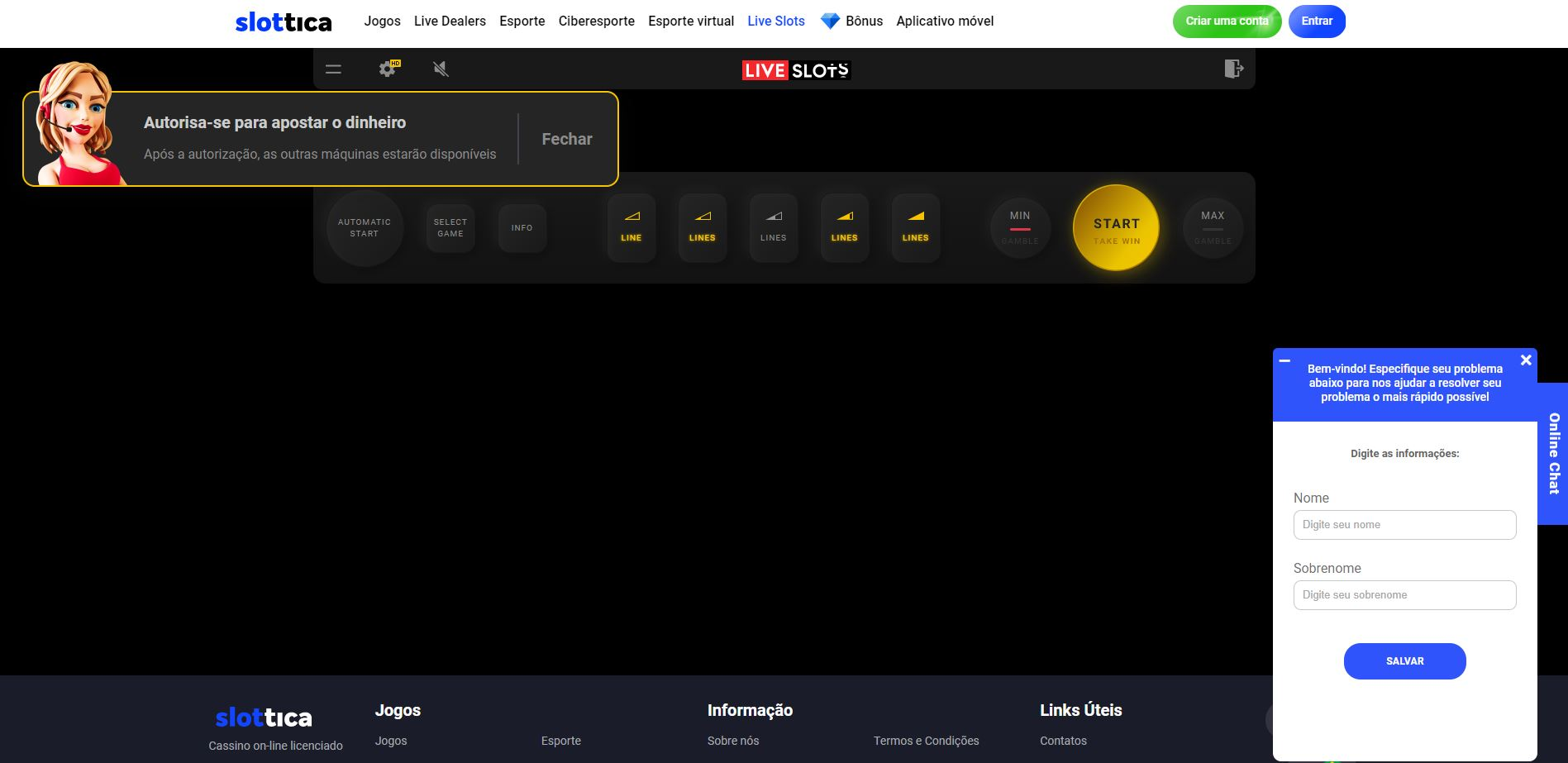Screen dimensions: 1568x763
Task: Open the Ciberesporte menu item
Action: pos(597,21)
